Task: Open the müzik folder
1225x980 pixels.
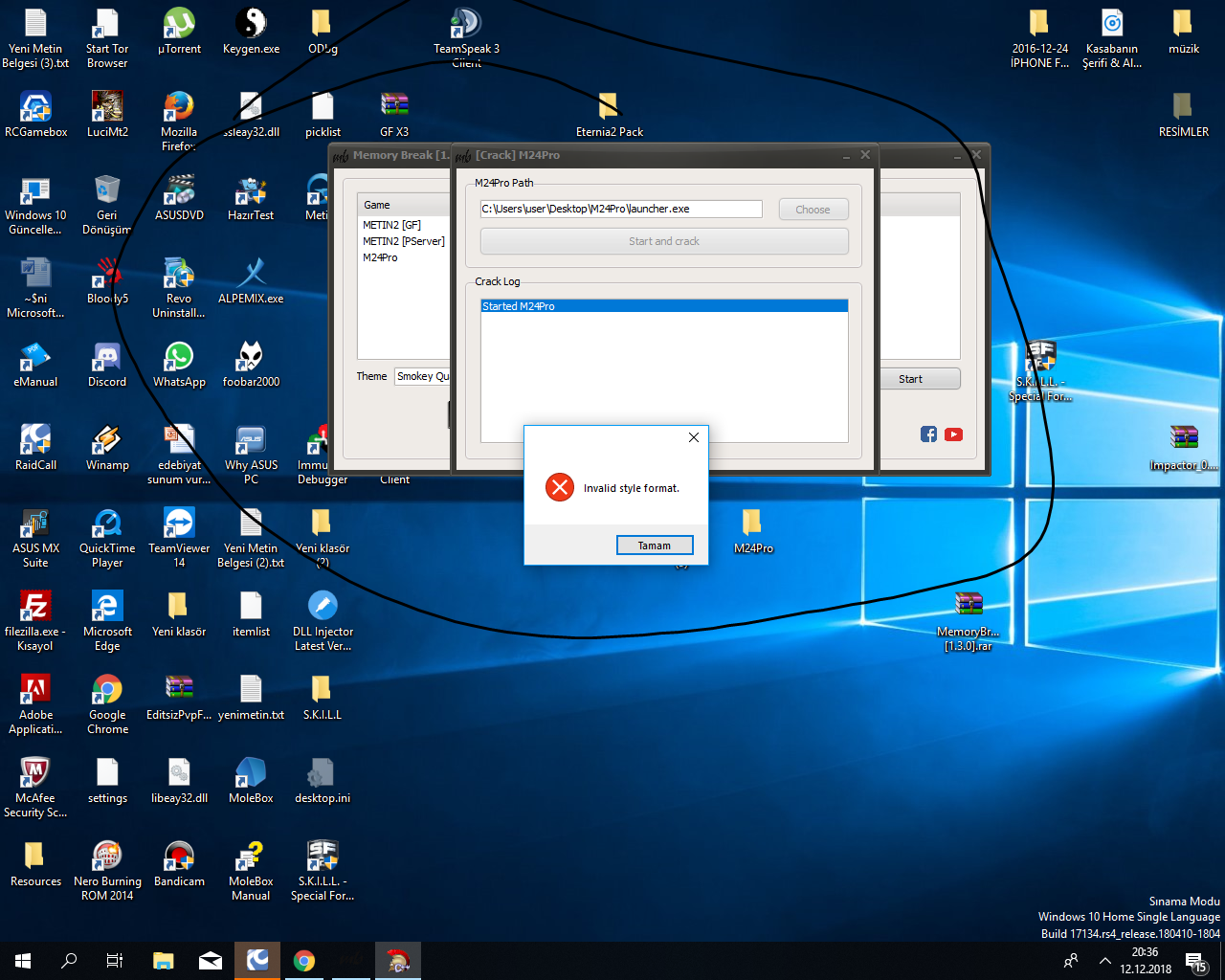Action: [x=1184, y=32]
